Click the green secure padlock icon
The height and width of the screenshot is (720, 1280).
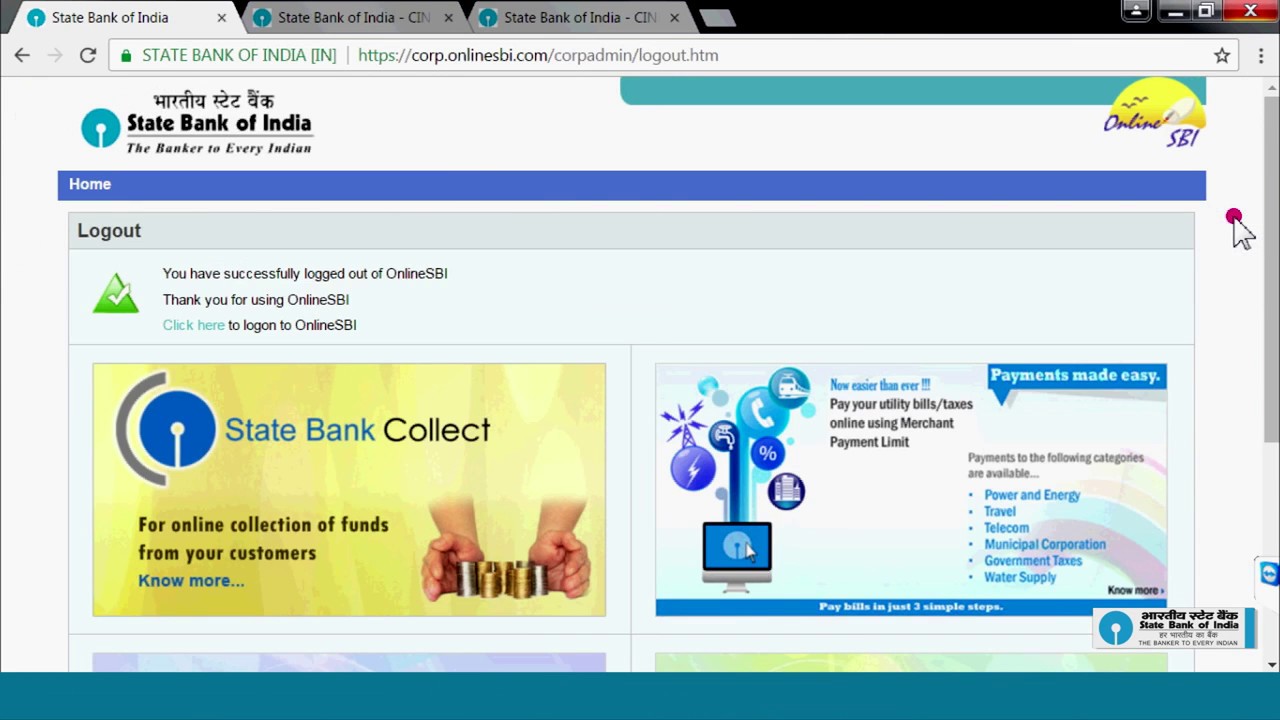pyautogui.click(x=125, y=56)
